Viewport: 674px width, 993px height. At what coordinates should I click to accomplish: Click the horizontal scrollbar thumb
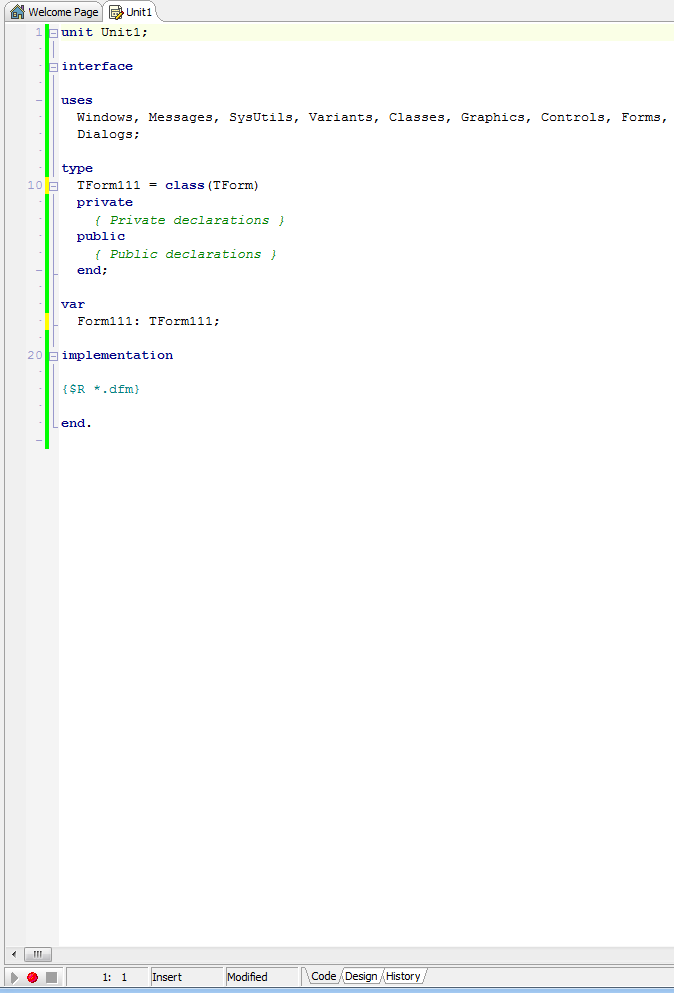tap(37, 954)
